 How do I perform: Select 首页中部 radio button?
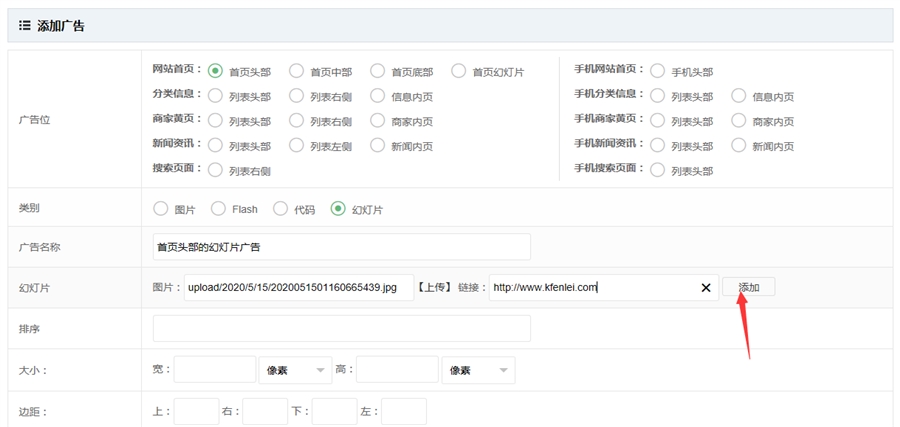(296, 71)
